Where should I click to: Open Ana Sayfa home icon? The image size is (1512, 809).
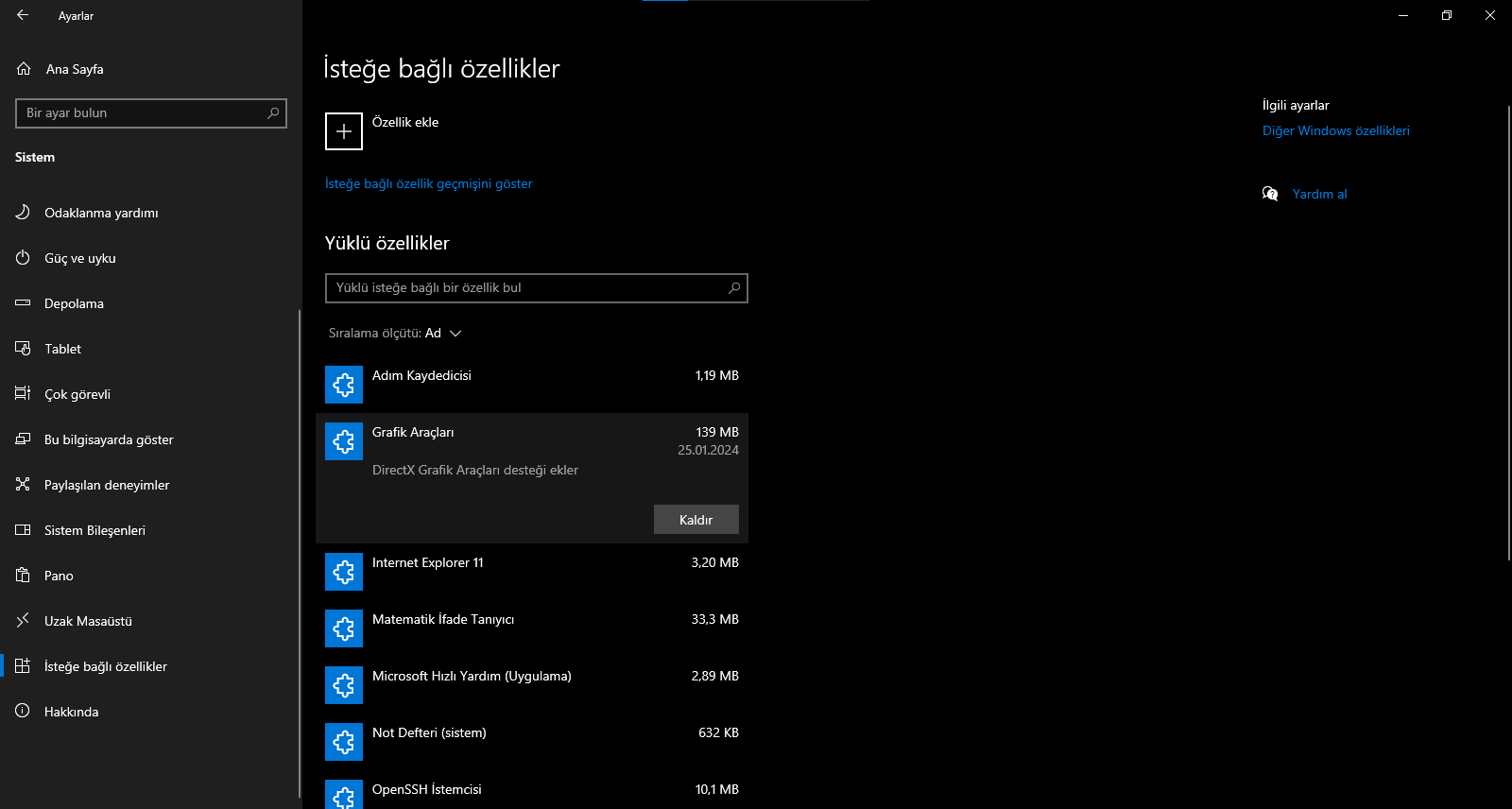[x=24, y=68]
